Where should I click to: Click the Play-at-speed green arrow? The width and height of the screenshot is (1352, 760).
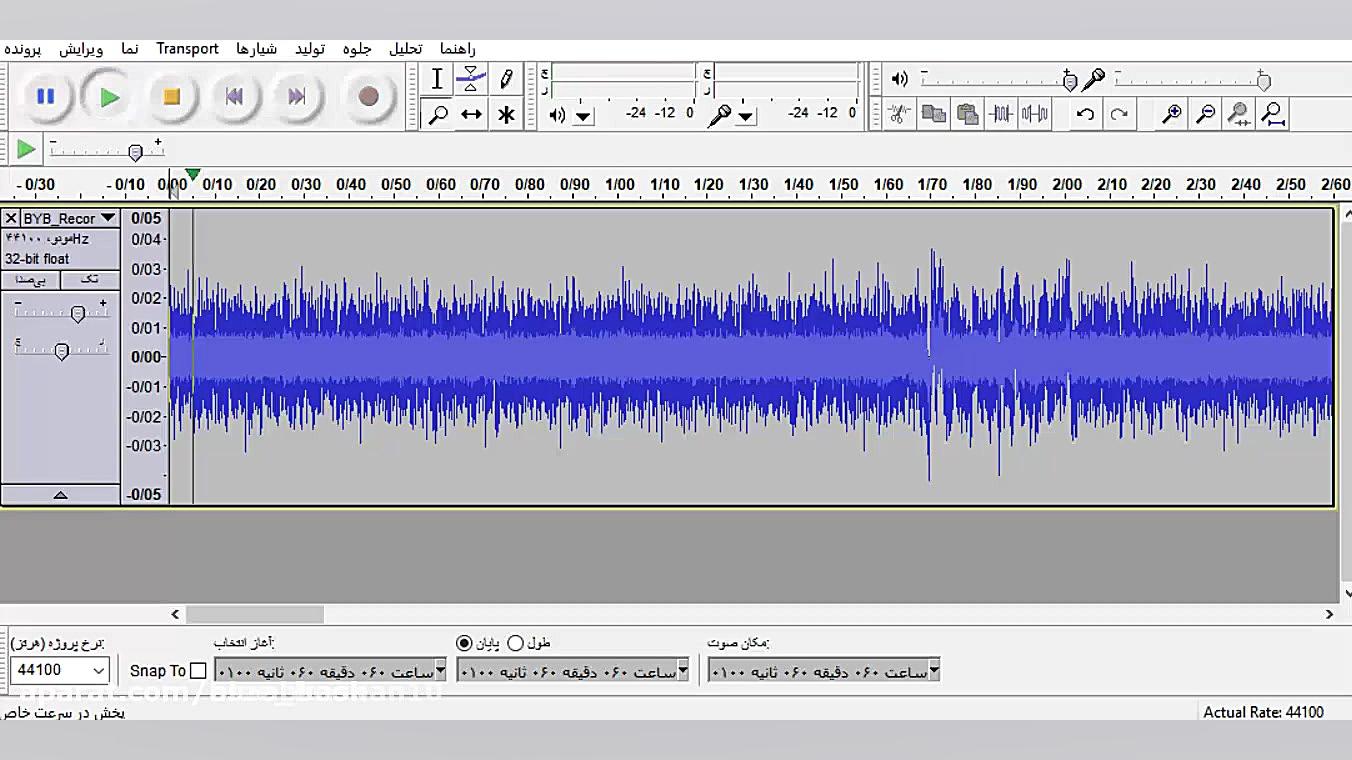[x=26, y=150]
